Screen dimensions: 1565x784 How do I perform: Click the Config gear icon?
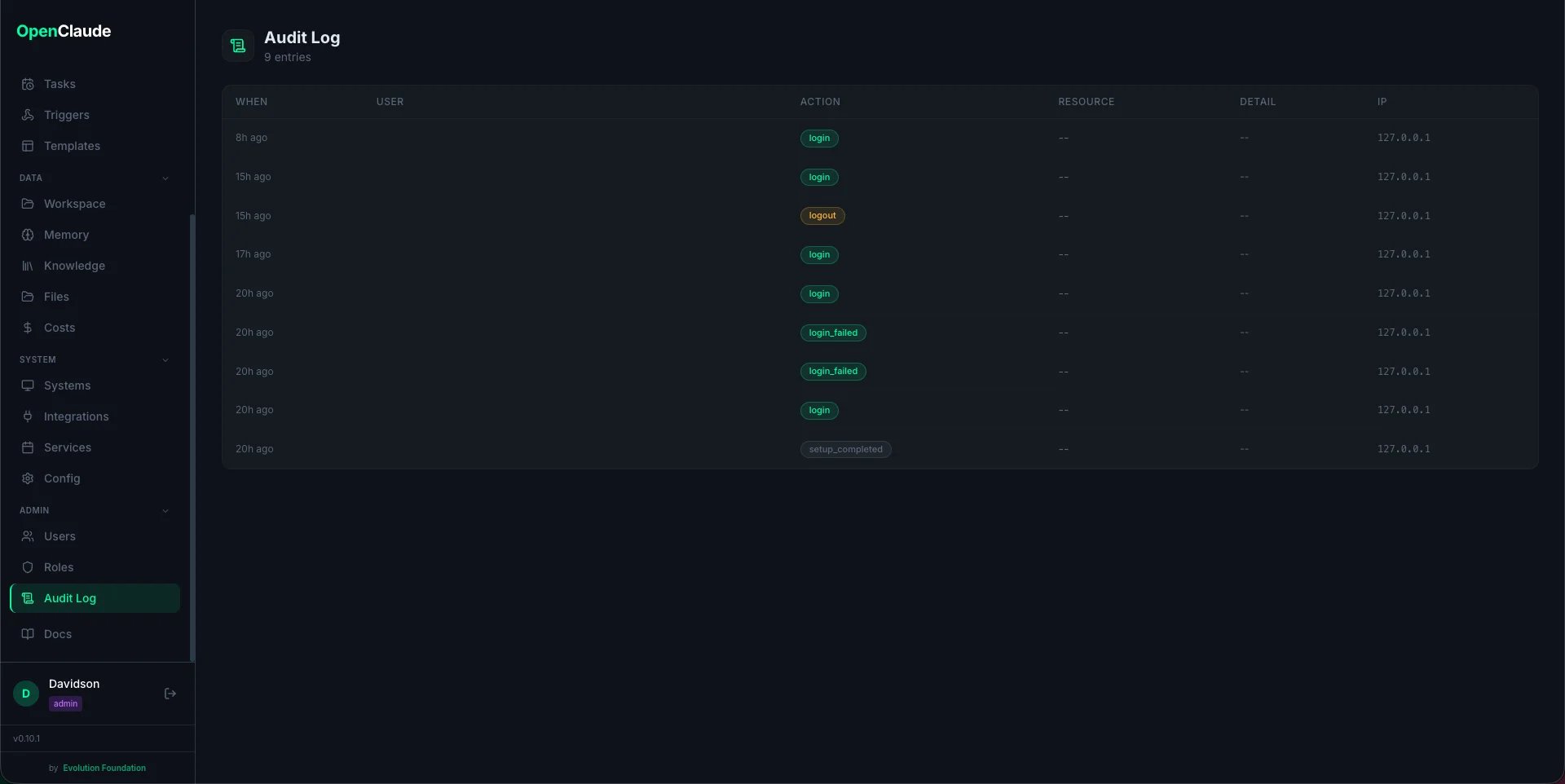(x=28, y=478)
